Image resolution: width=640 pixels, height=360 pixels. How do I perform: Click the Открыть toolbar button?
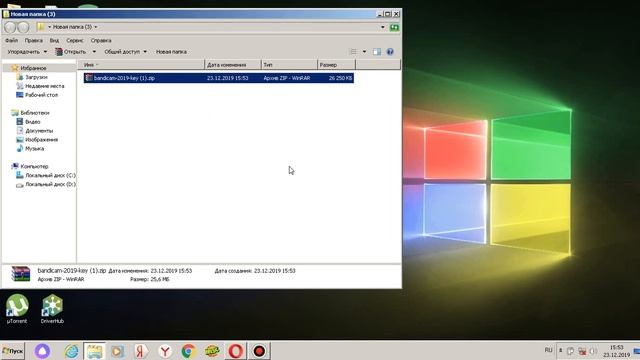(x=71, y=52)
